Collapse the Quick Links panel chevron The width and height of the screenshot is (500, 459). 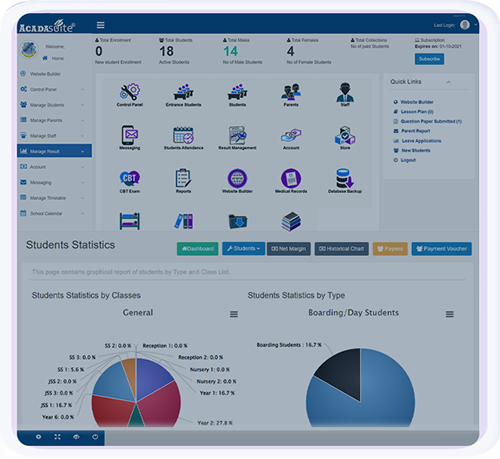coord(448,82)
